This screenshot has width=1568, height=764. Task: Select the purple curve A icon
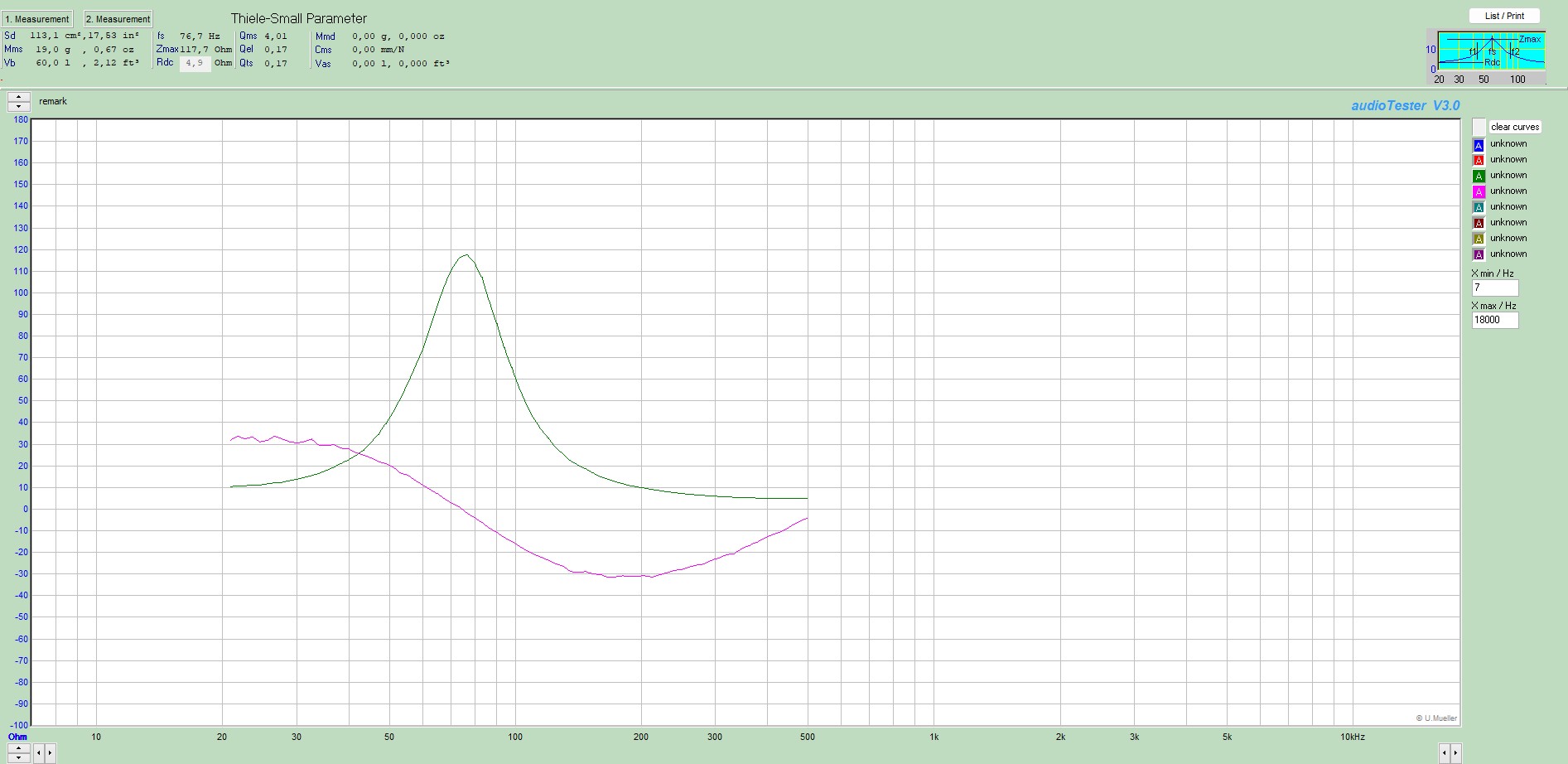coord(1479,255)
